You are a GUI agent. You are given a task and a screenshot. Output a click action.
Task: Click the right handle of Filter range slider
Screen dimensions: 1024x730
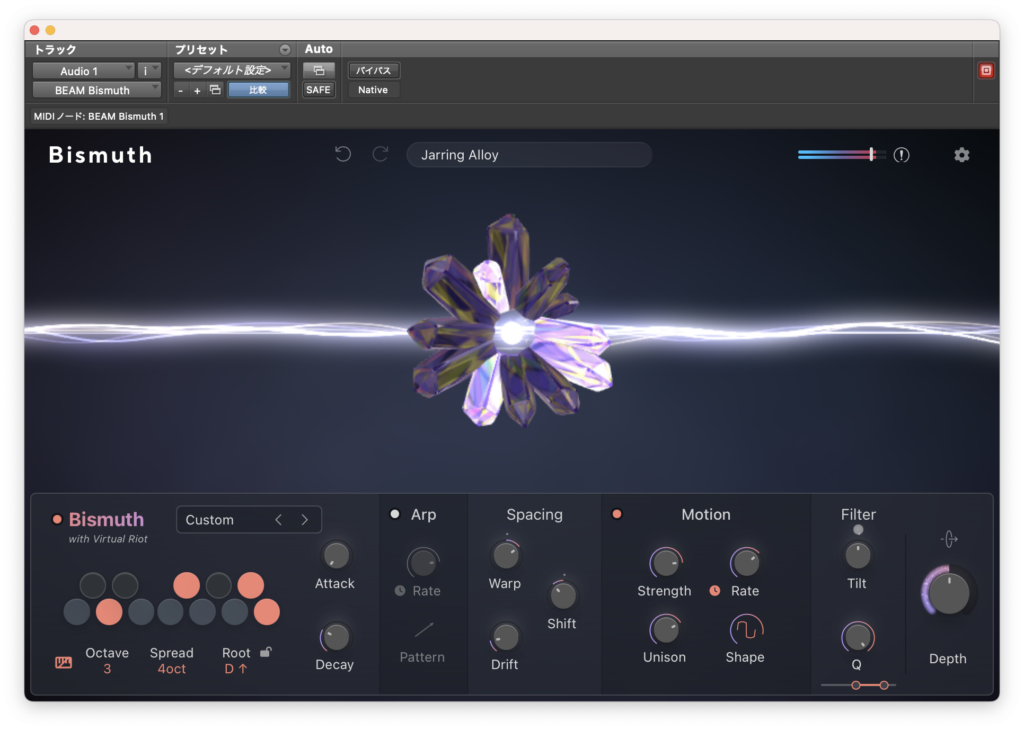[884, 685]
